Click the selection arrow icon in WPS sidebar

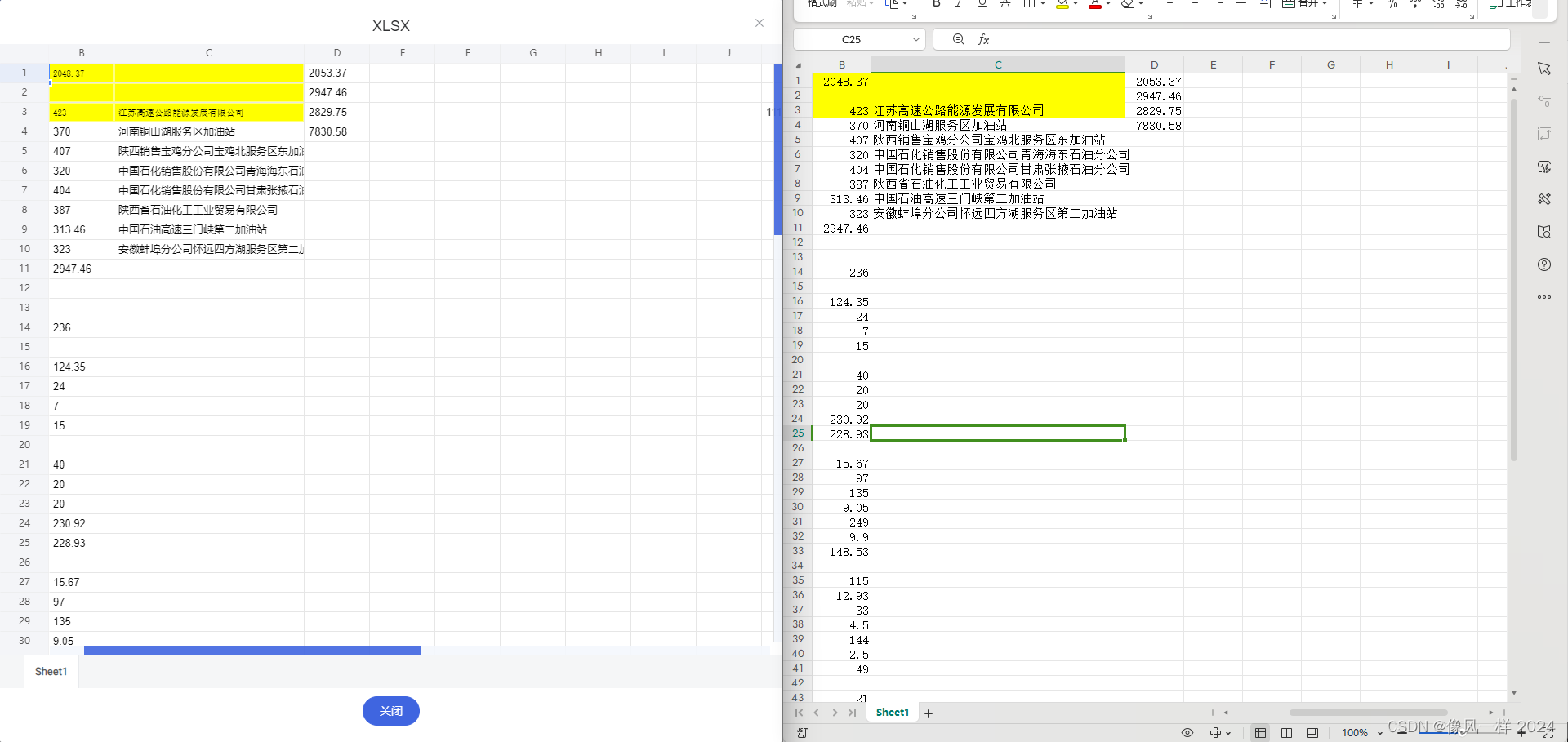[x=1543, y=69]
